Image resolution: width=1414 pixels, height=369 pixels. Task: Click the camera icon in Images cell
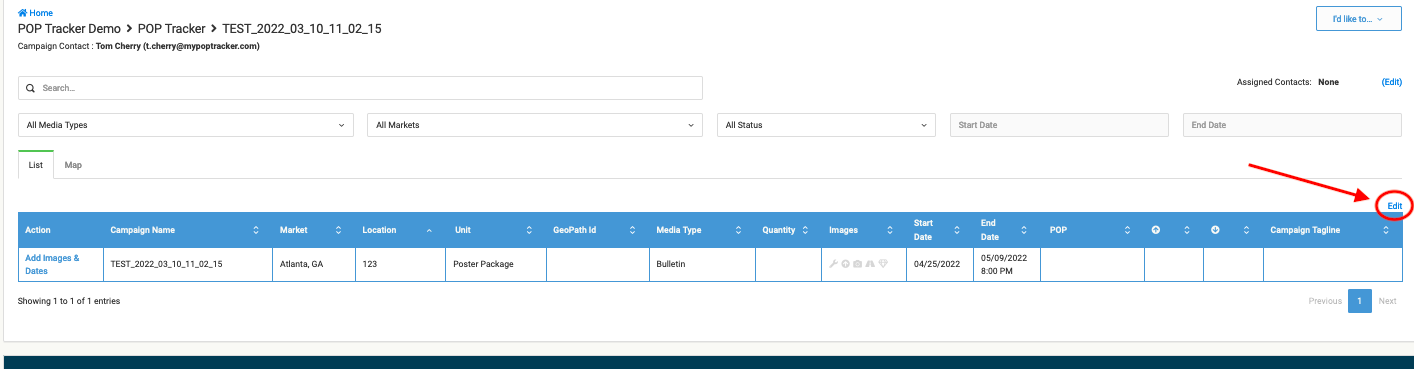pyautogui.click(x=858, y=265)
